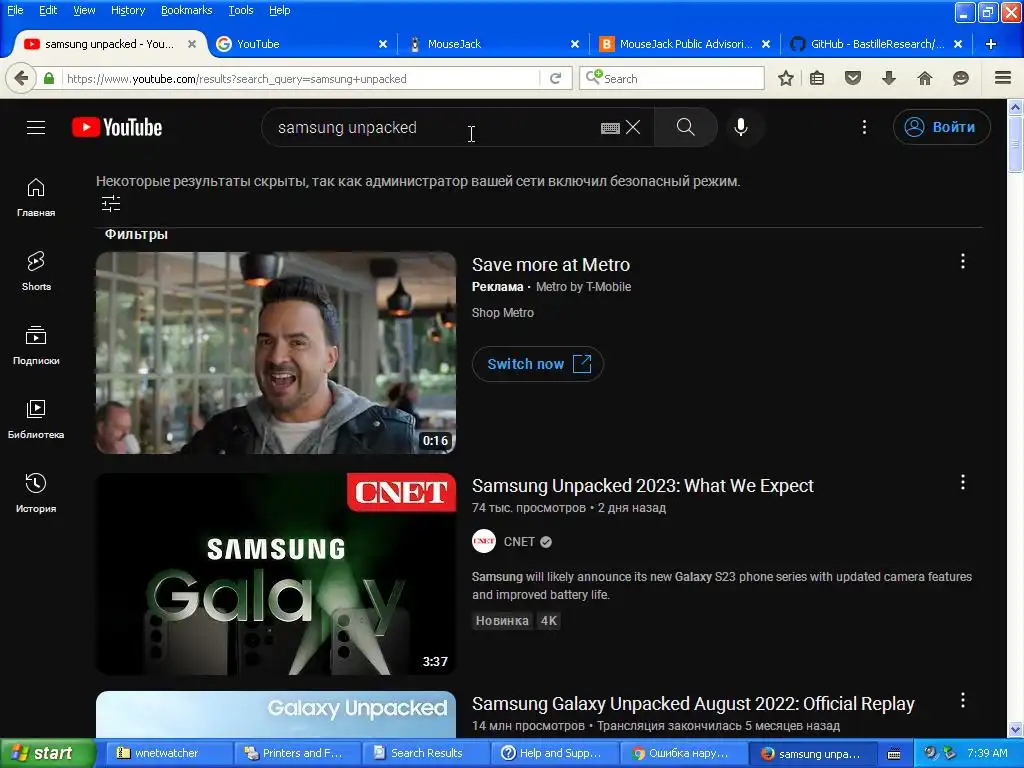Click the Switch now ad button
The image size is (1024, 768).
tap(538, 364)
